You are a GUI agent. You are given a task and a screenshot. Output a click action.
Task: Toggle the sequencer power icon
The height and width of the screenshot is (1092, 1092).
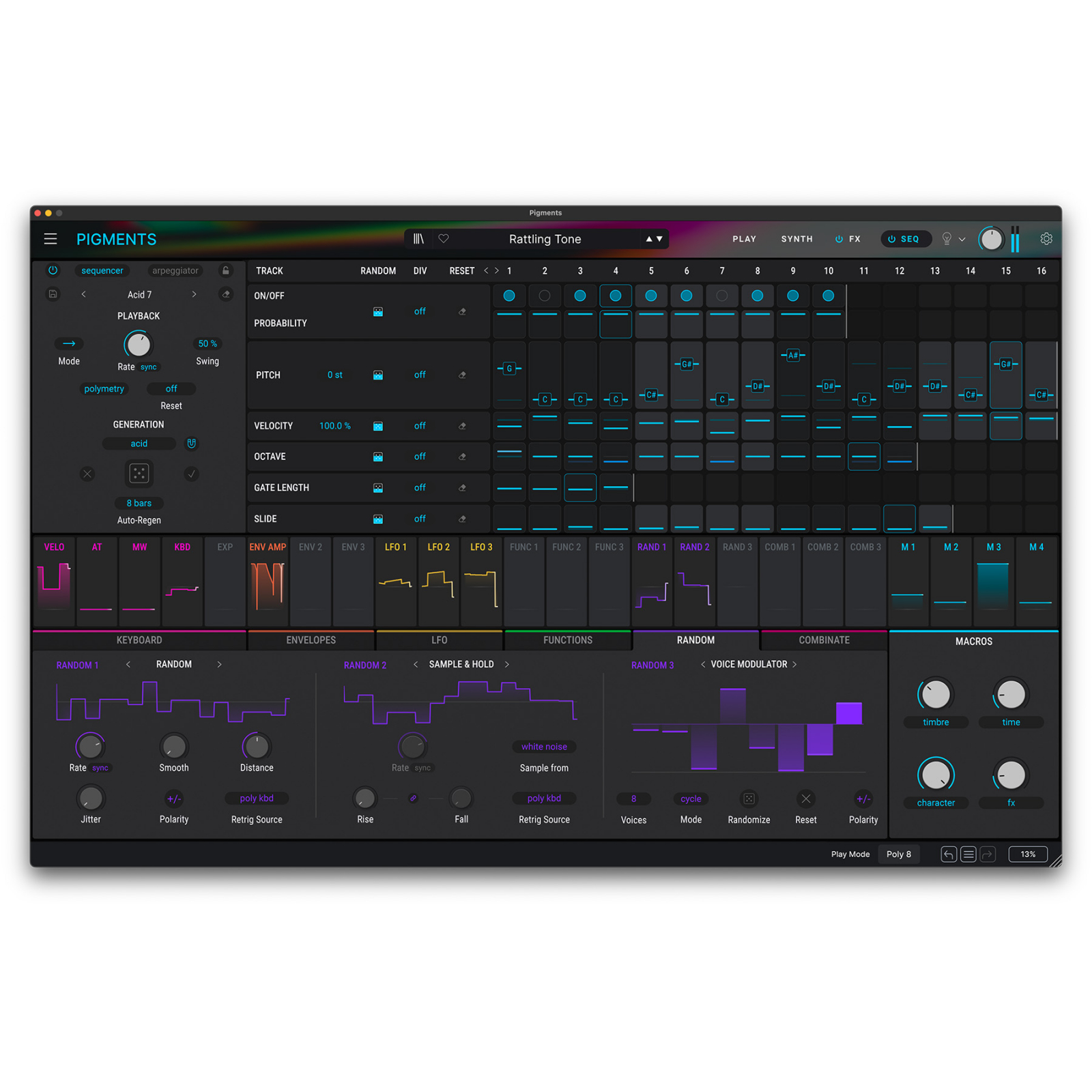click(x=53, y=270)
